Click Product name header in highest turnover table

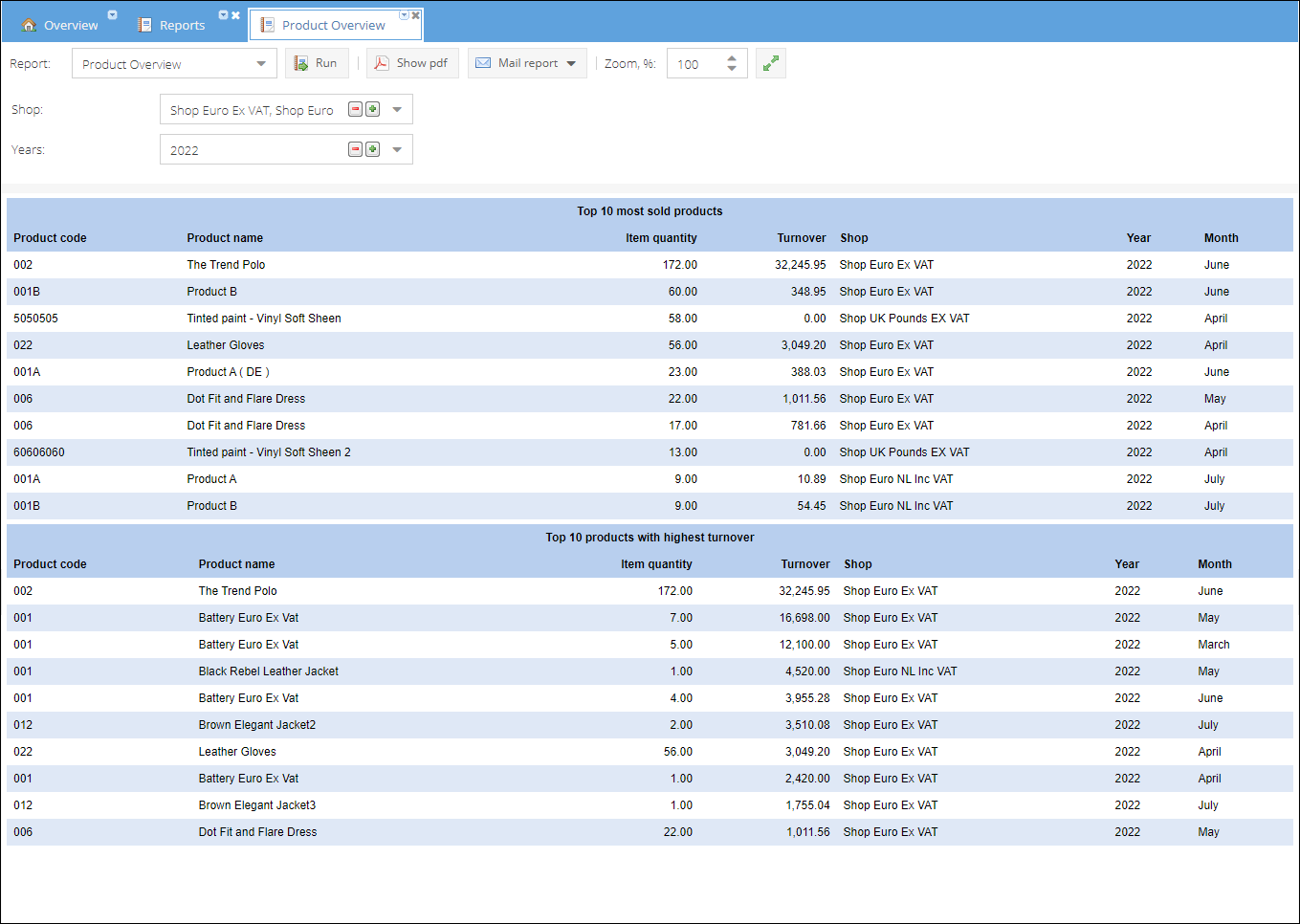236,564
